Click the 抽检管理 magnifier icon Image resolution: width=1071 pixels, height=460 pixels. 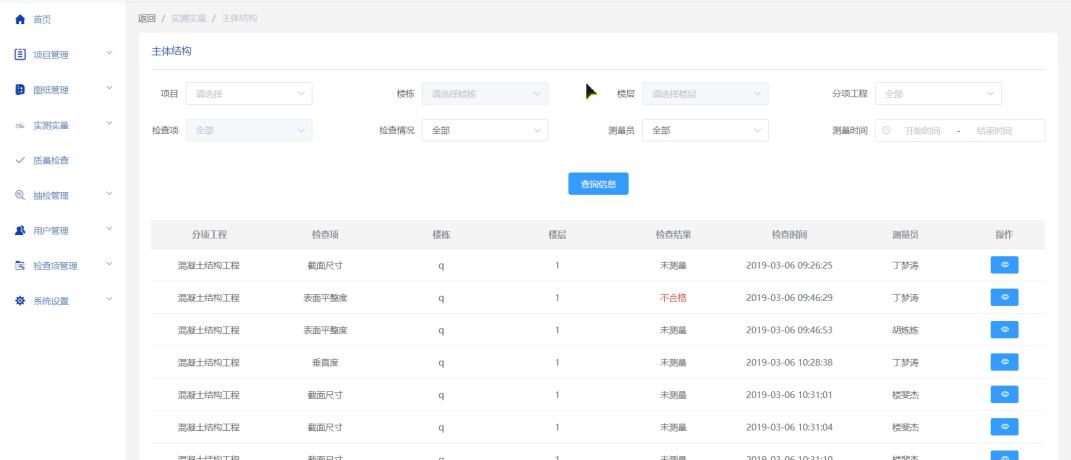(x=20, y=195)
